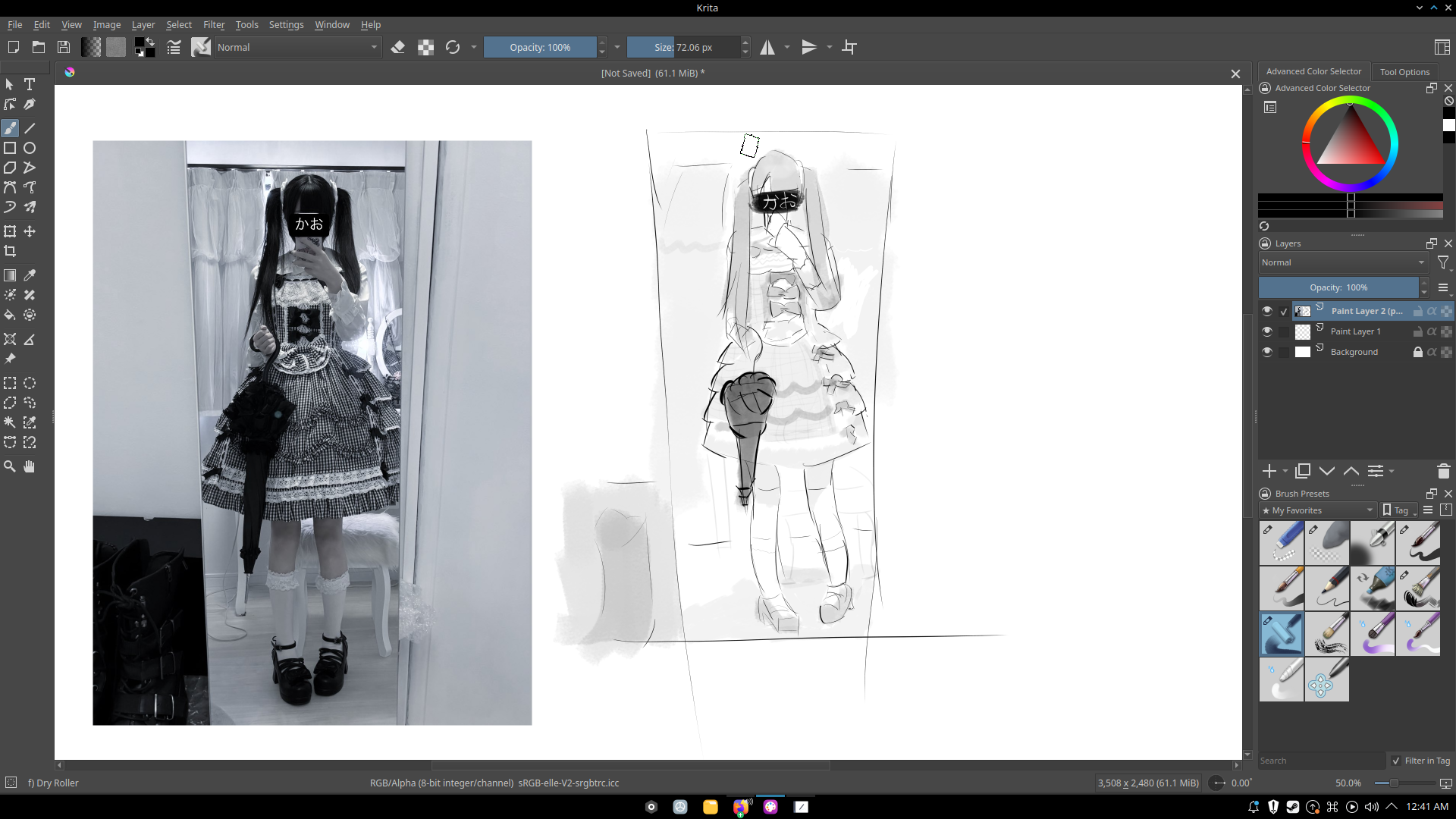The image size is (1456, 819).
Task: Open the layer filter funnel menu
Action: [1444, 262]
